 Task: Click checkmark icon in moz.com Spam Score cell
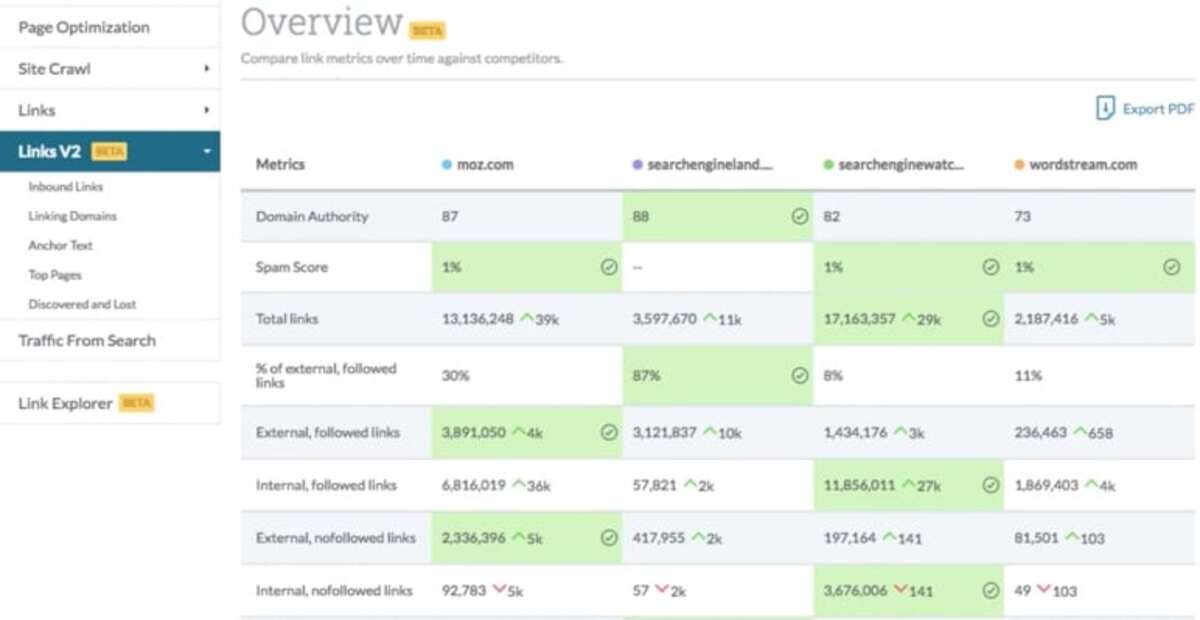click(x=608, y=268)
